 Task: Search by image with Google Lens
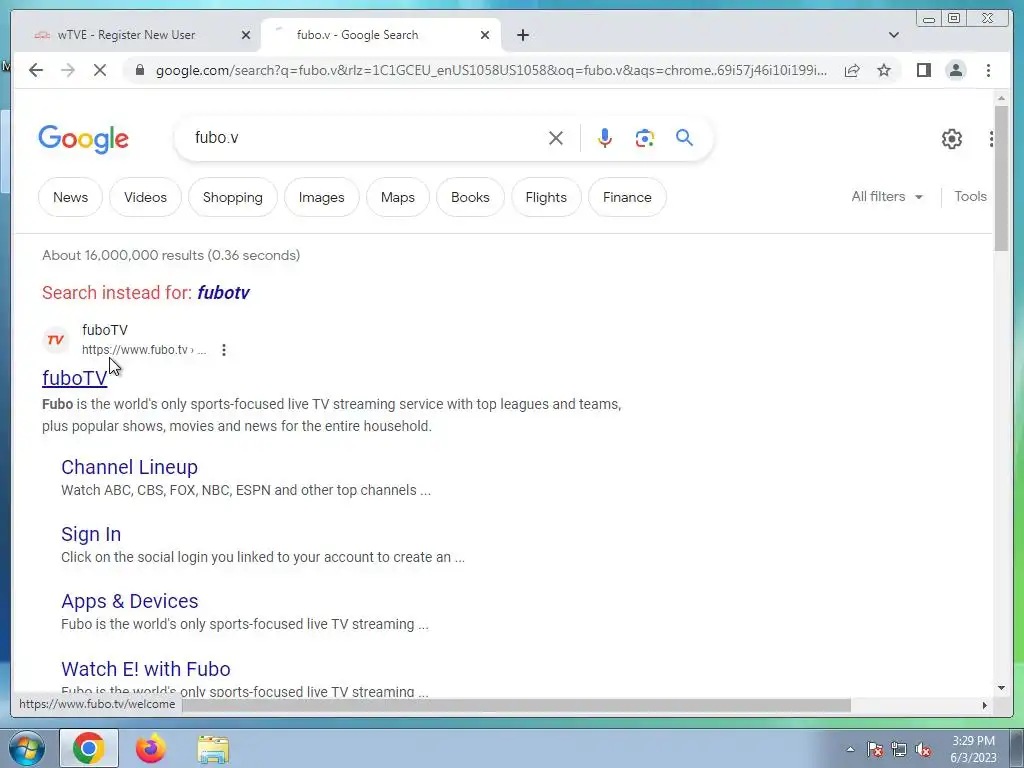tap(645, 138)
